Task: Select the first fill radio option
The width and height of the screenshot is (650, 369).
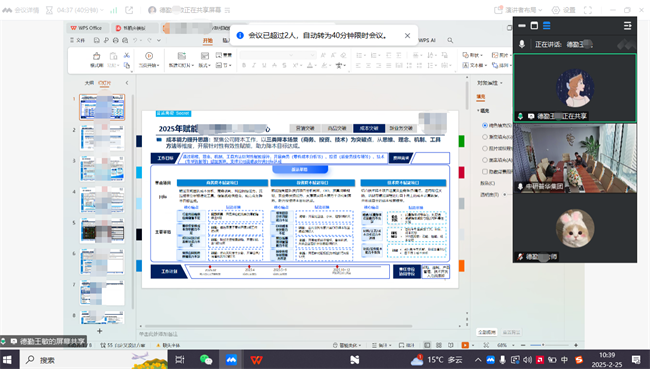Action: [485, 125]
